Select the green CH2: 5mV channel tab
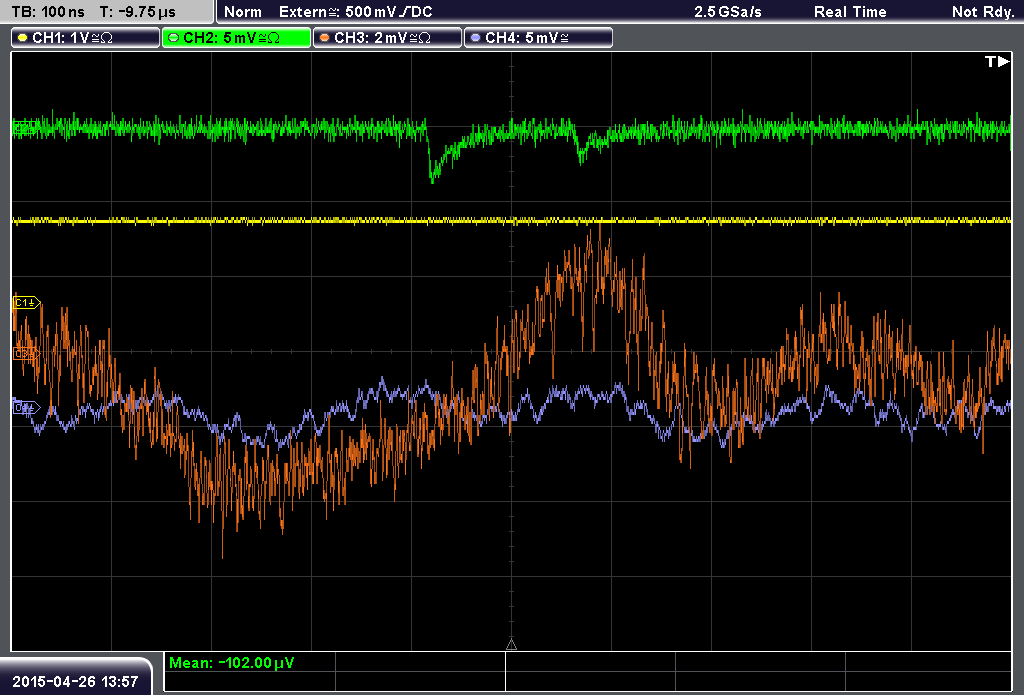Screen dimensions: 1024x695 (236, 38)
